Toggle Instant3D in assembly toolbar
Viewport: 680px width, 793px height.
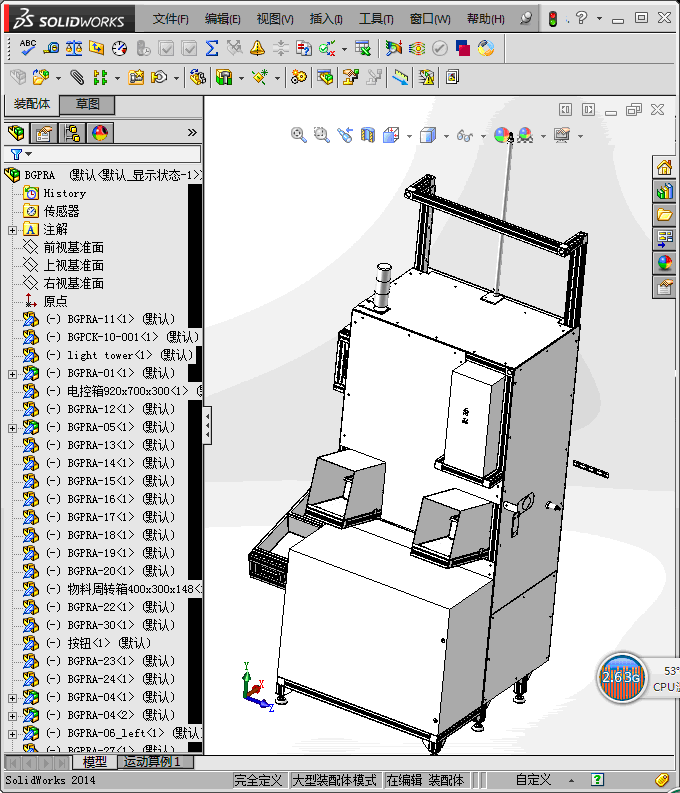pos(400,77)
